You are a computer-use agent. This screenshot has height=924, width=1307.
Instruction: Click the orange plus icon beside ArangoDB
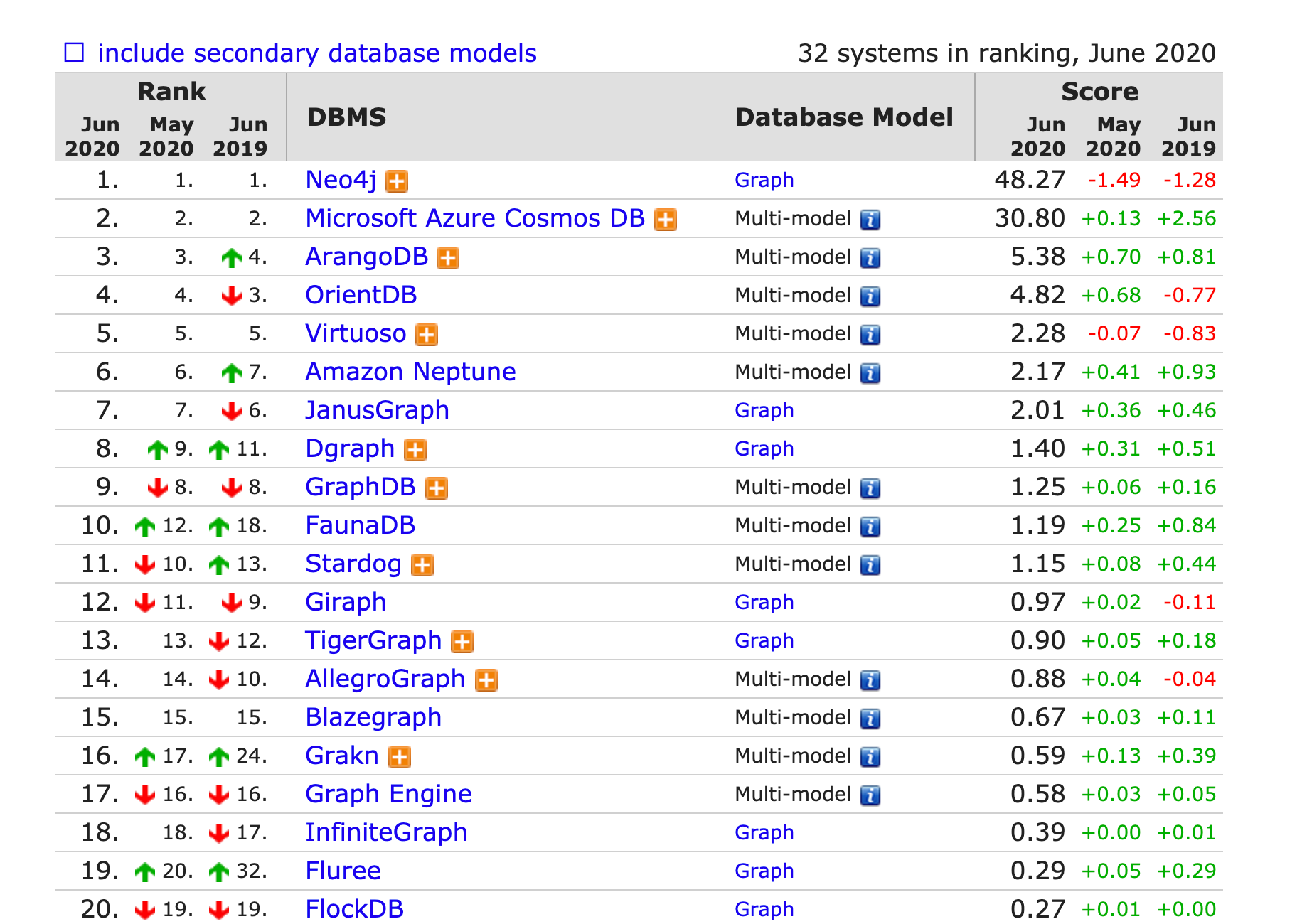tap(448, 259)
